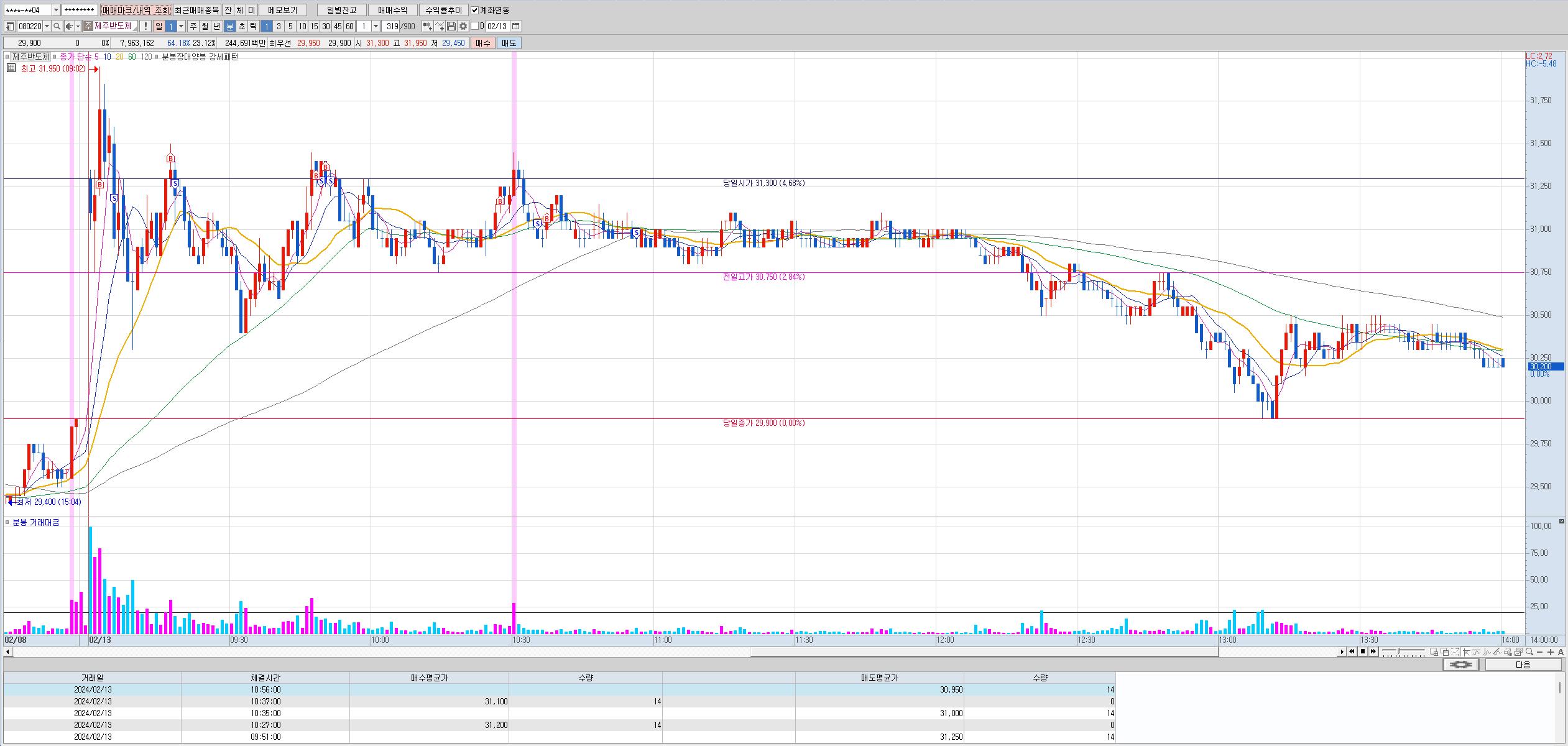Click the save chart floppy icon

pyautogui.click(x=452, y=26)
